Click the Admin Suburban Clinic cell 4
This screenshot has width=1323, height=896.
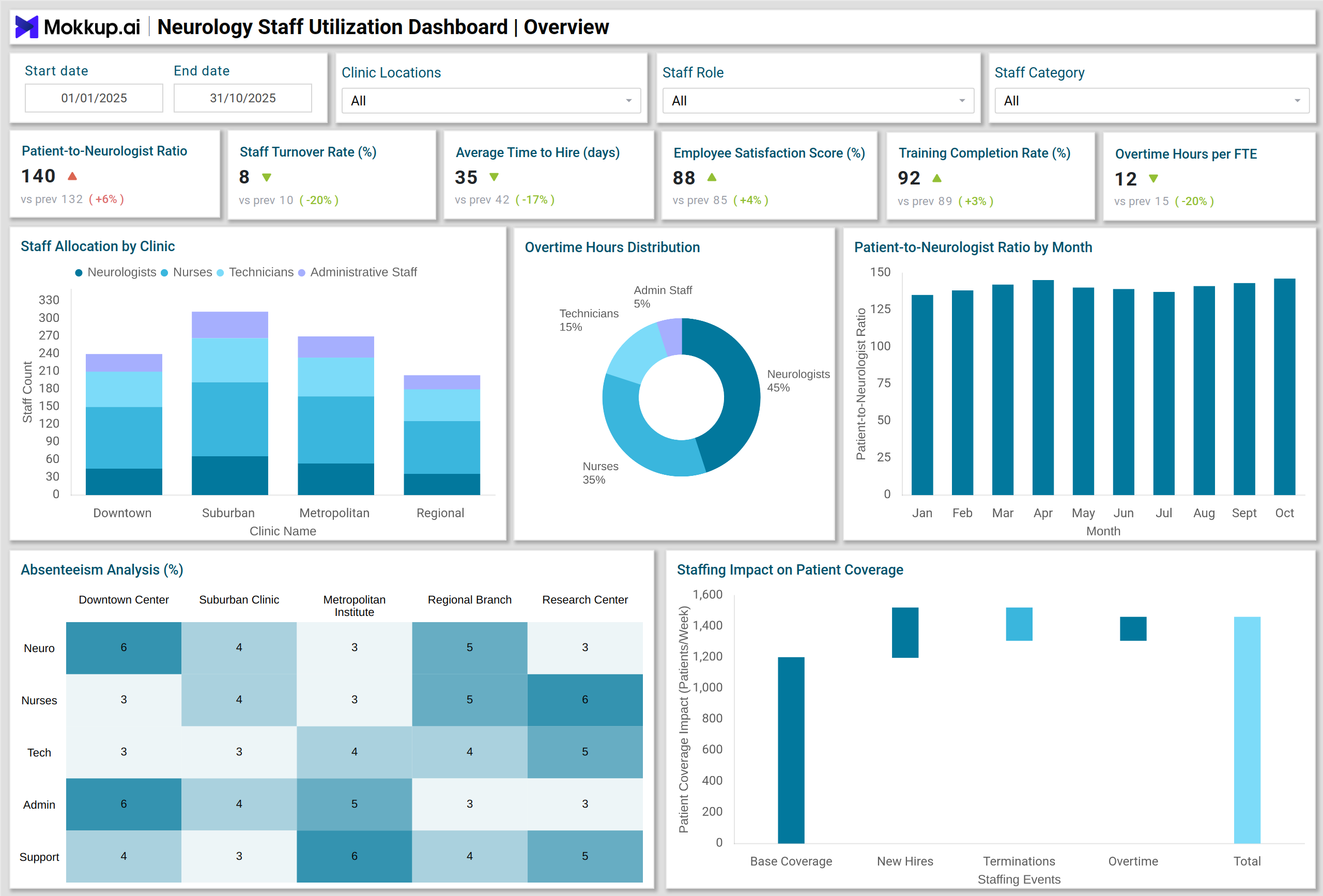tap(239, 805)
